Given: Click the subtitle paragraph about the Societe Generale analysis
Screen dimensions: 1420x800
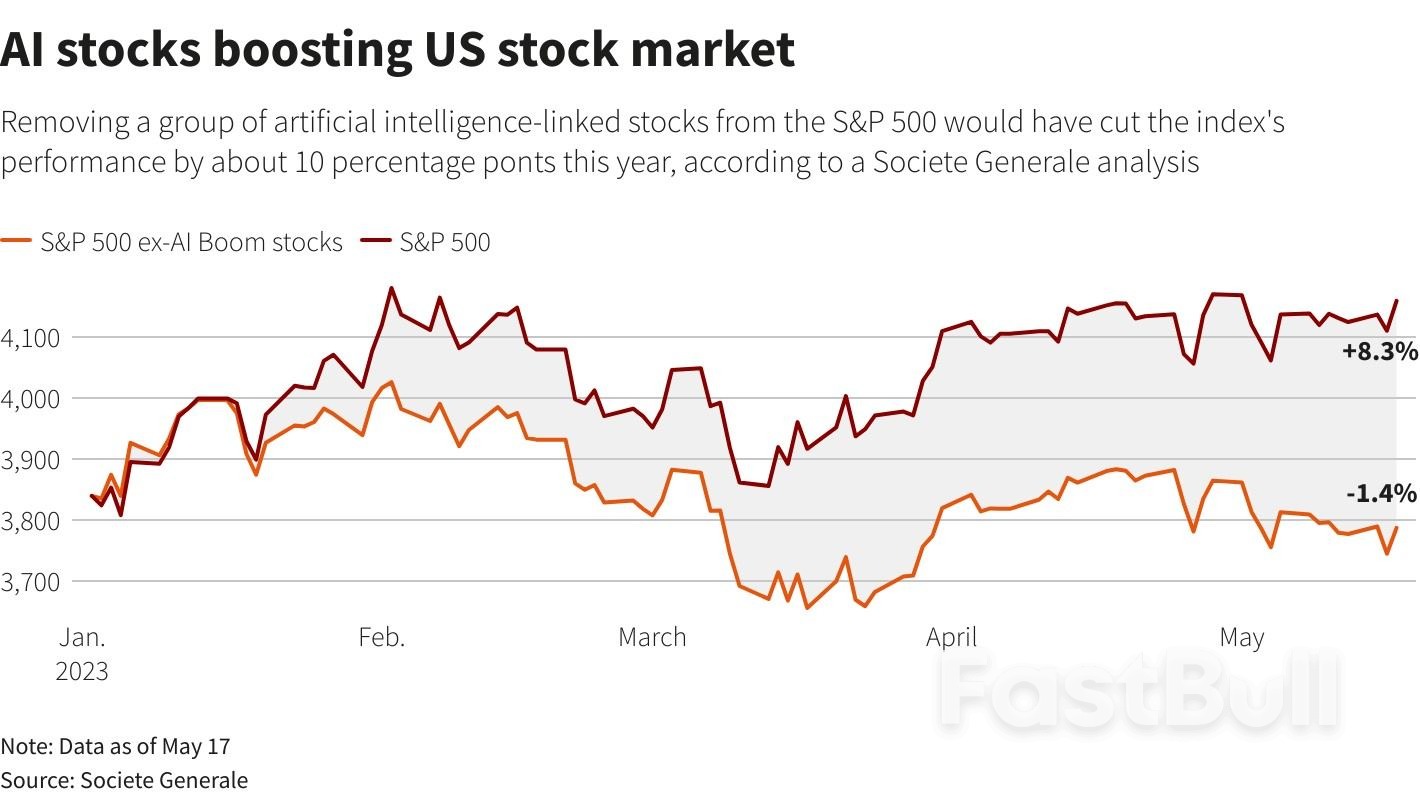Looking at the screenshot, I should click(x=640, y=142).
